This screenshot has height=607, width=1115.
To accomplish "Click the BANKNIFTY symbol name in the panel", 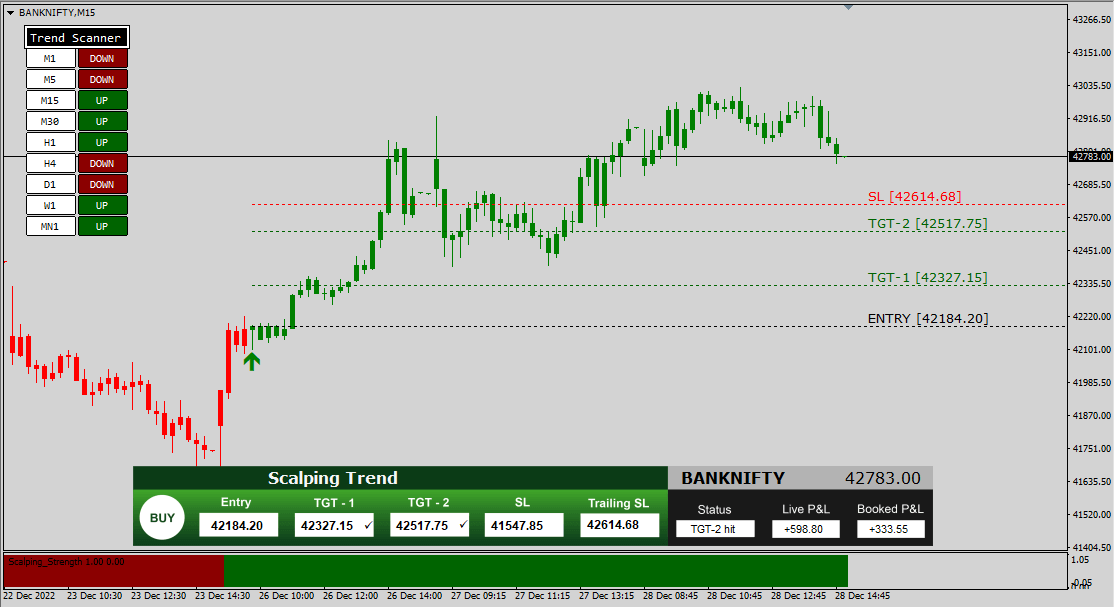I will (x=733, y=478).
